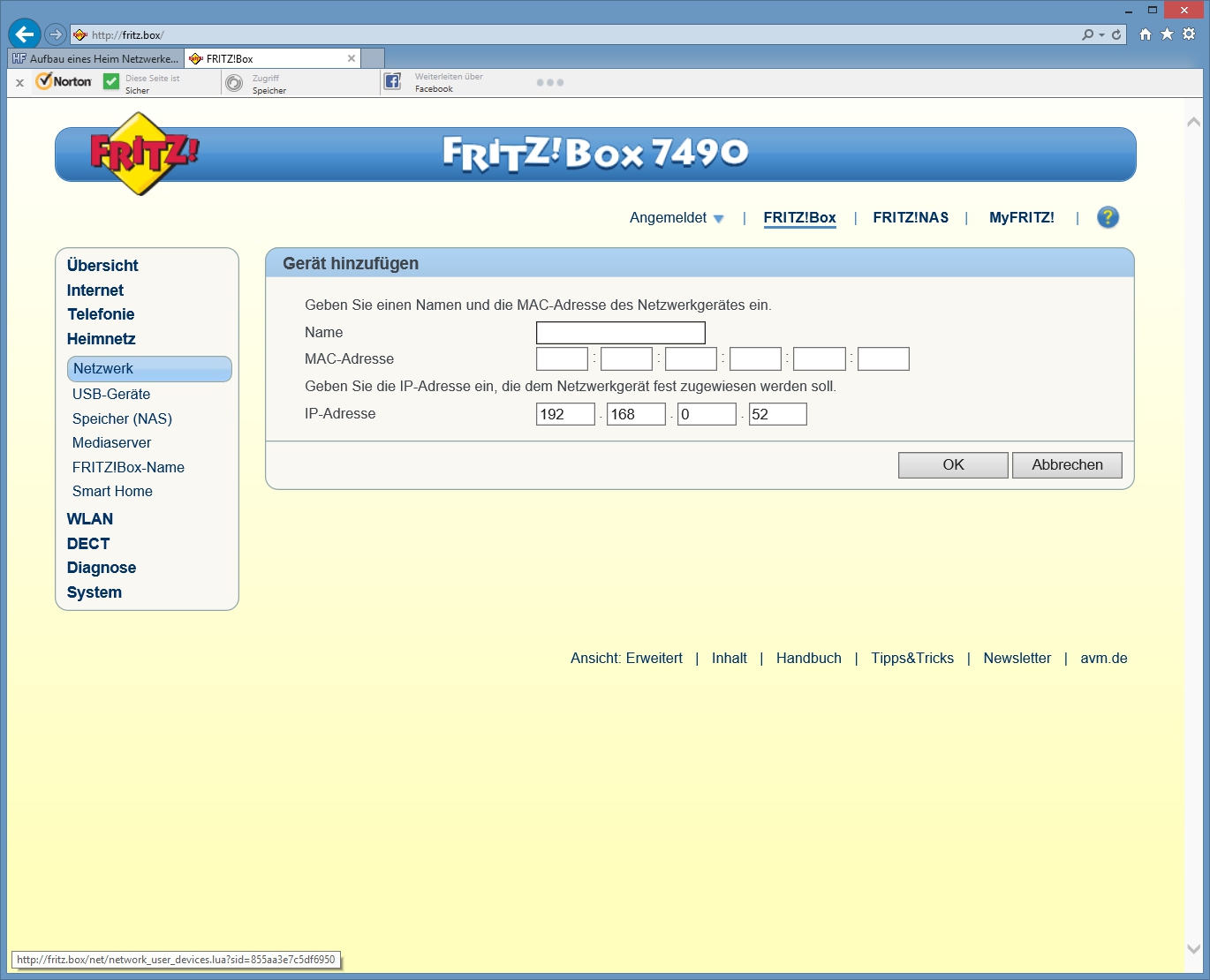Open the Internet sidebar menu

[95, 290]
